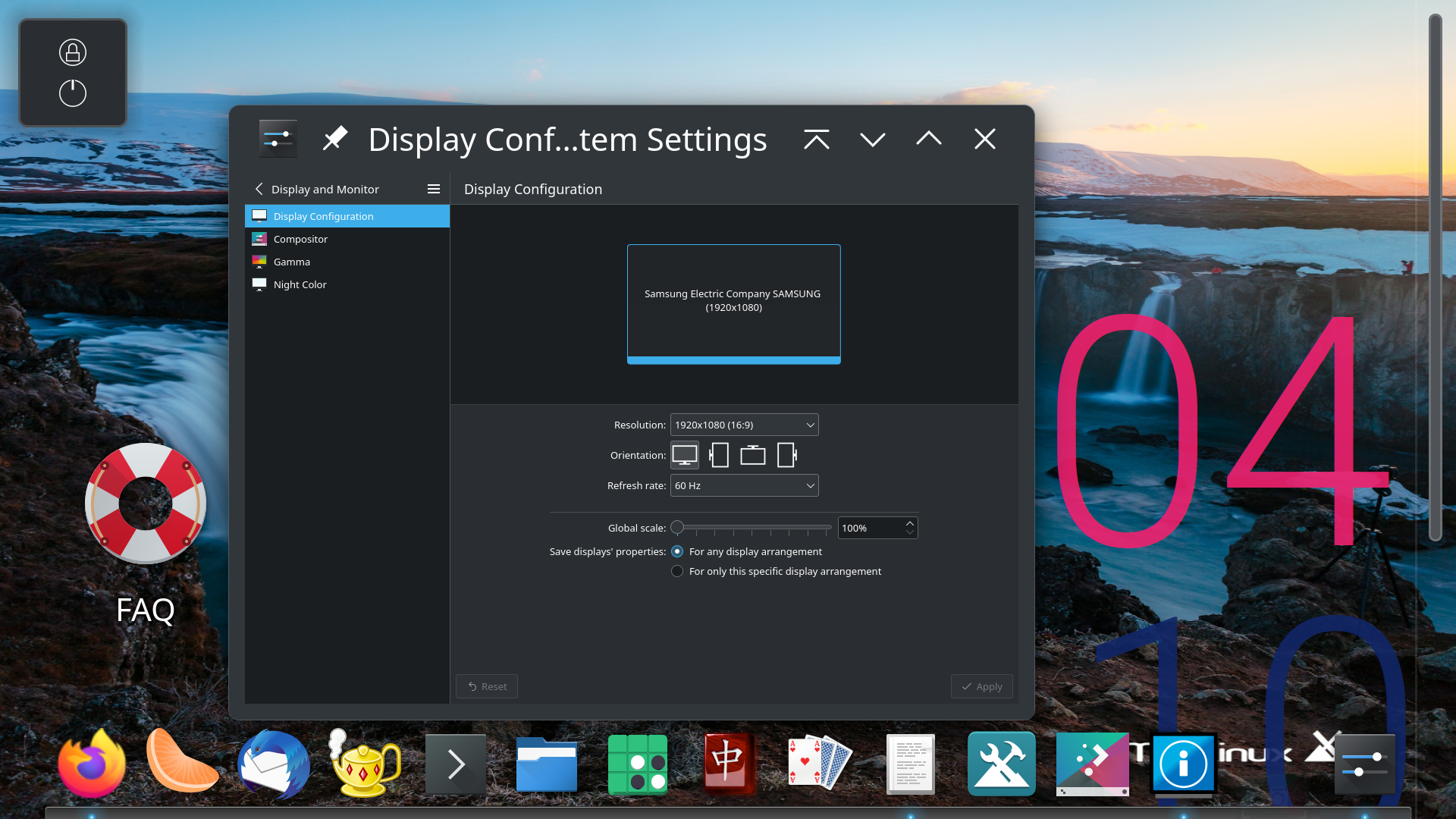Open the blue folder file manager
1456x819 pixels.
(x=547, y=764)
